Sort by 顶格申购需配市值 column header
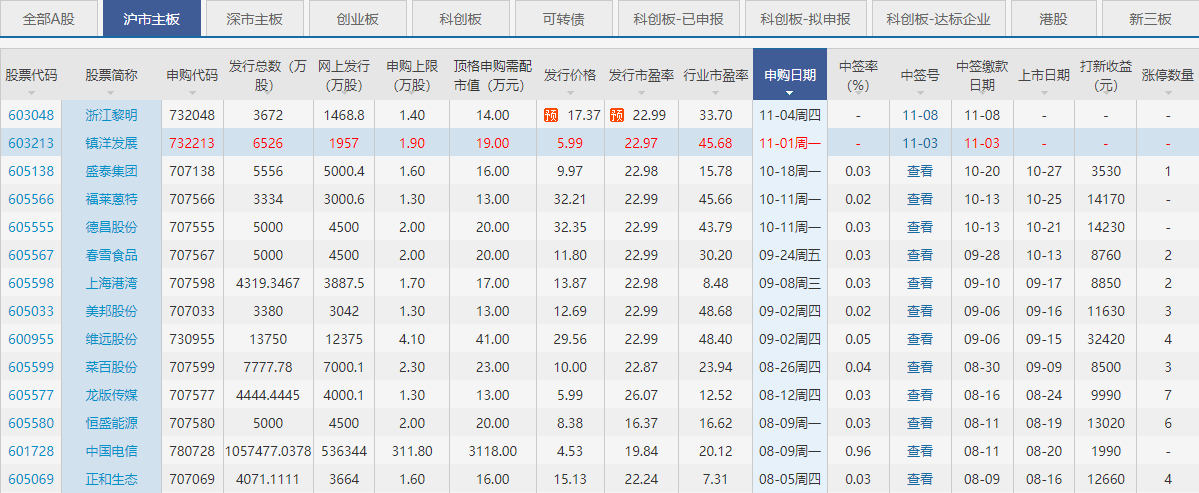Image resolution: width=1199 pixels, height=493 pixels. tap(492, 76)
